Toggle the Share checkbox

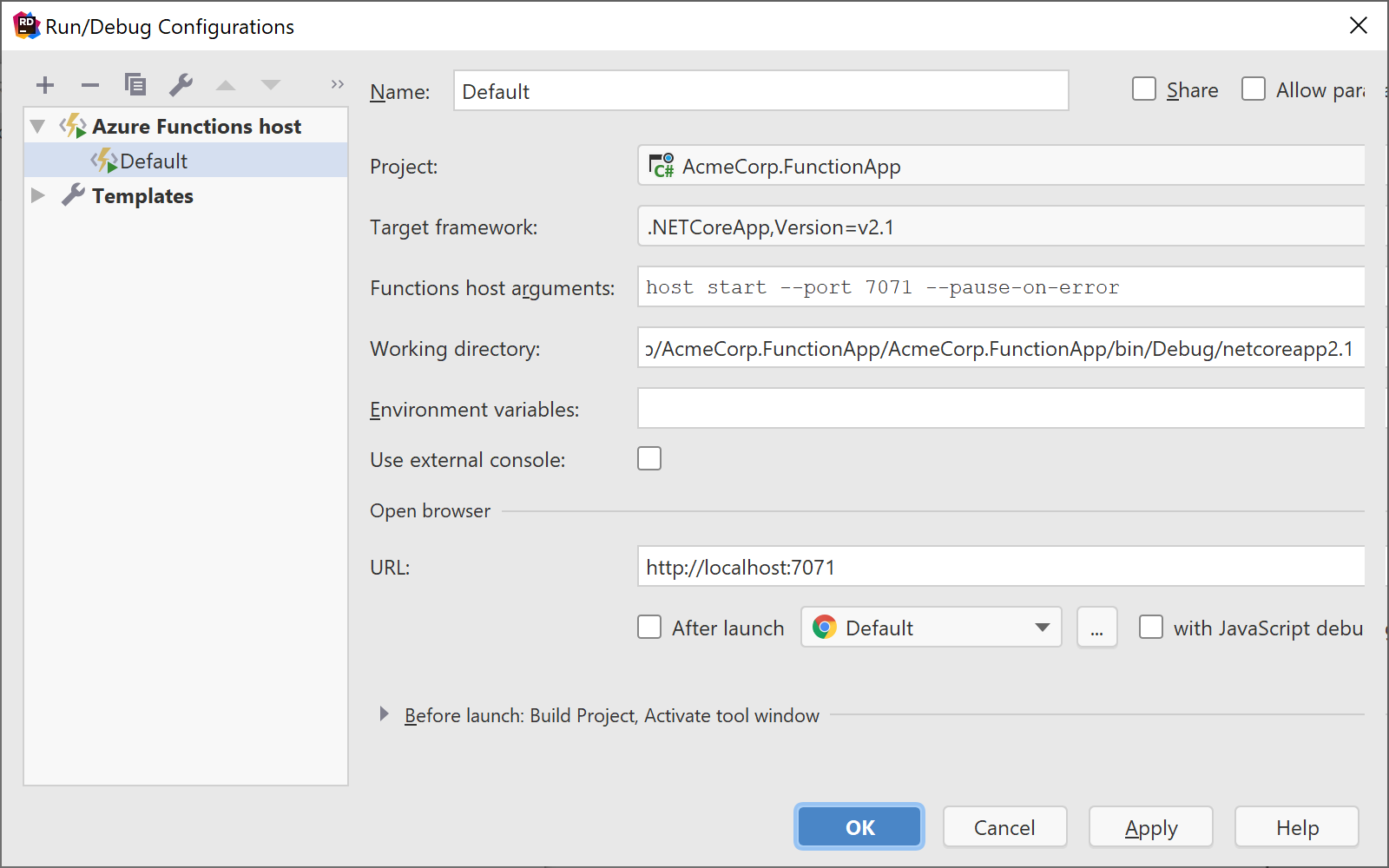tap(1144, 89)
